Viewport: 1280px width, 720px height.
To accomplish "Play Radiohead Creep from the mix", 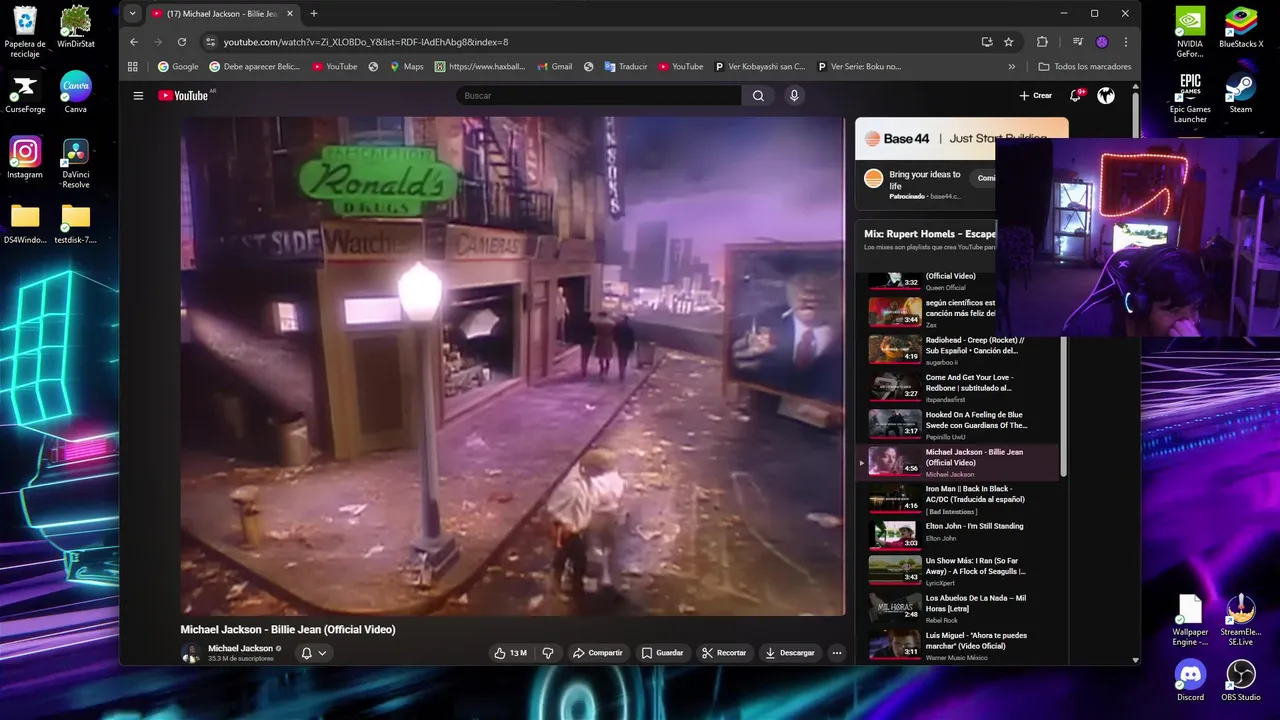I will point(958,349).
